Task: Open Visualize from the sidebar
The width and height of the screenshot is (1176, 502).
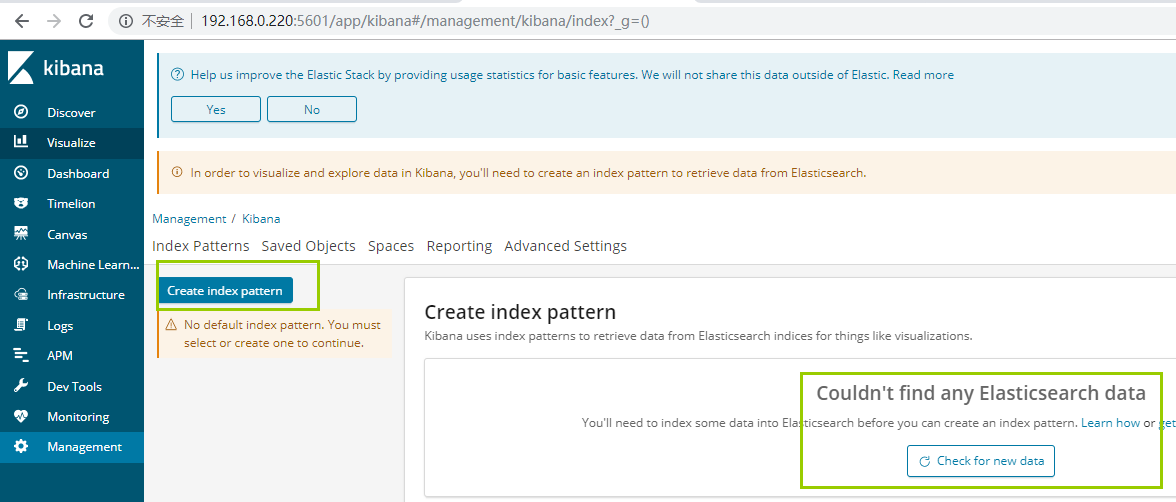Action: 71,143
